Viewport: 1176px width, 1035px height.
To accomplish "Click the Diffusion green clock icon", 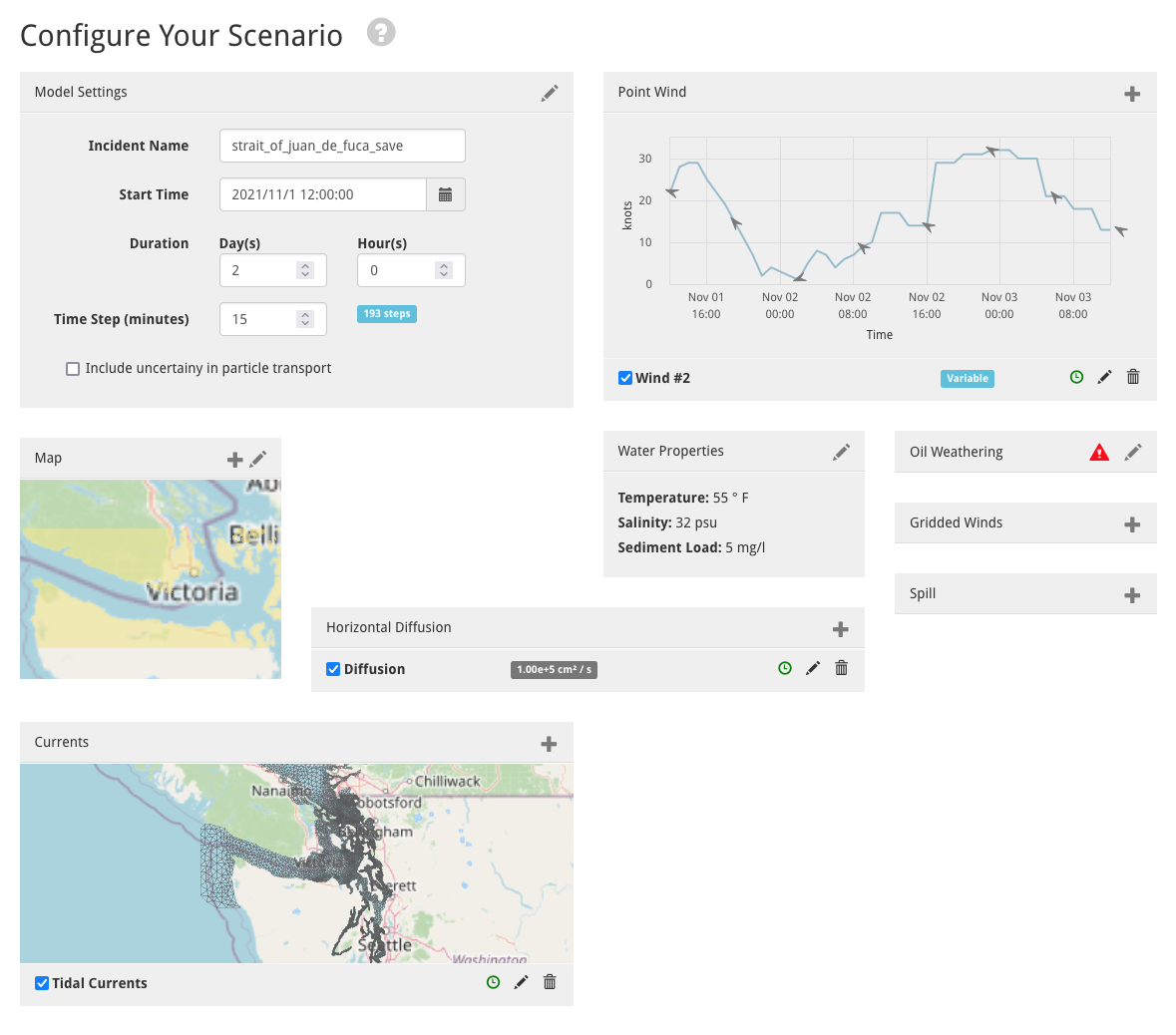I will [x=785, y=667].
